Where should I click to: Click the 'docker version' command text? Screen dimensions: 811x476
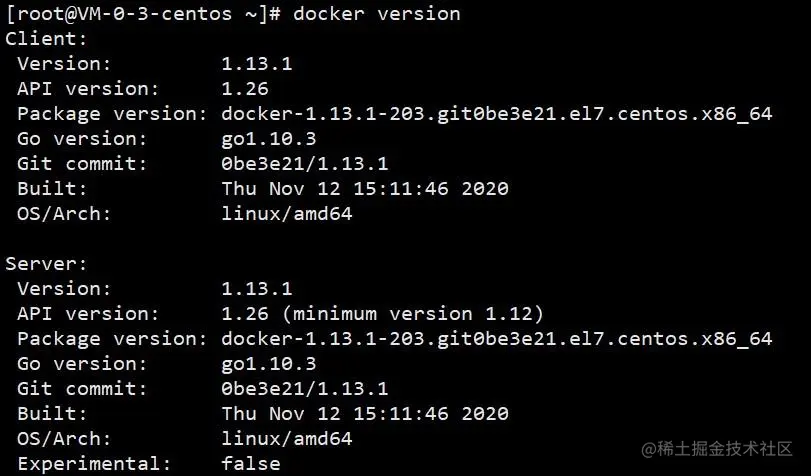pyautogui.click(x=377, y=14)
